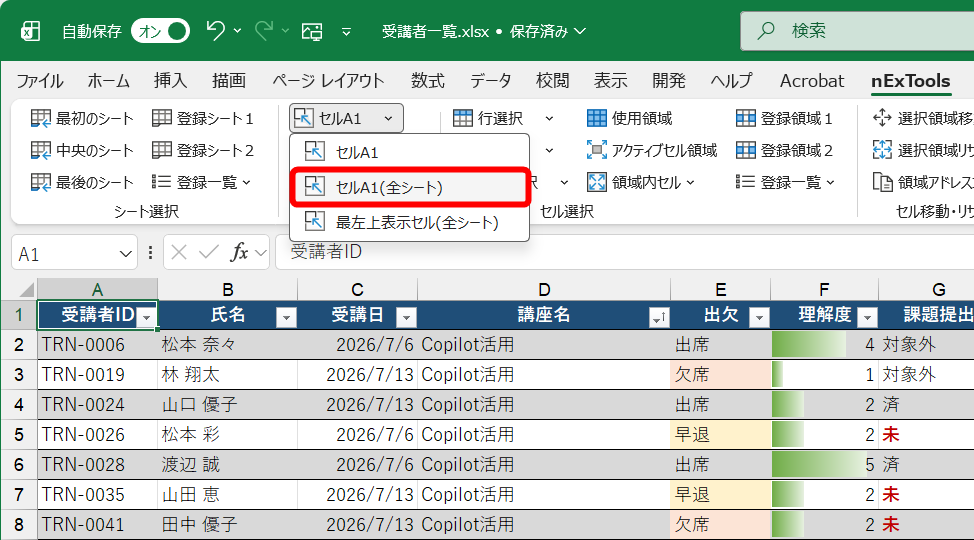974x540 pixels.
Task: Click 登録領域1 button
Action: point(784,118)
